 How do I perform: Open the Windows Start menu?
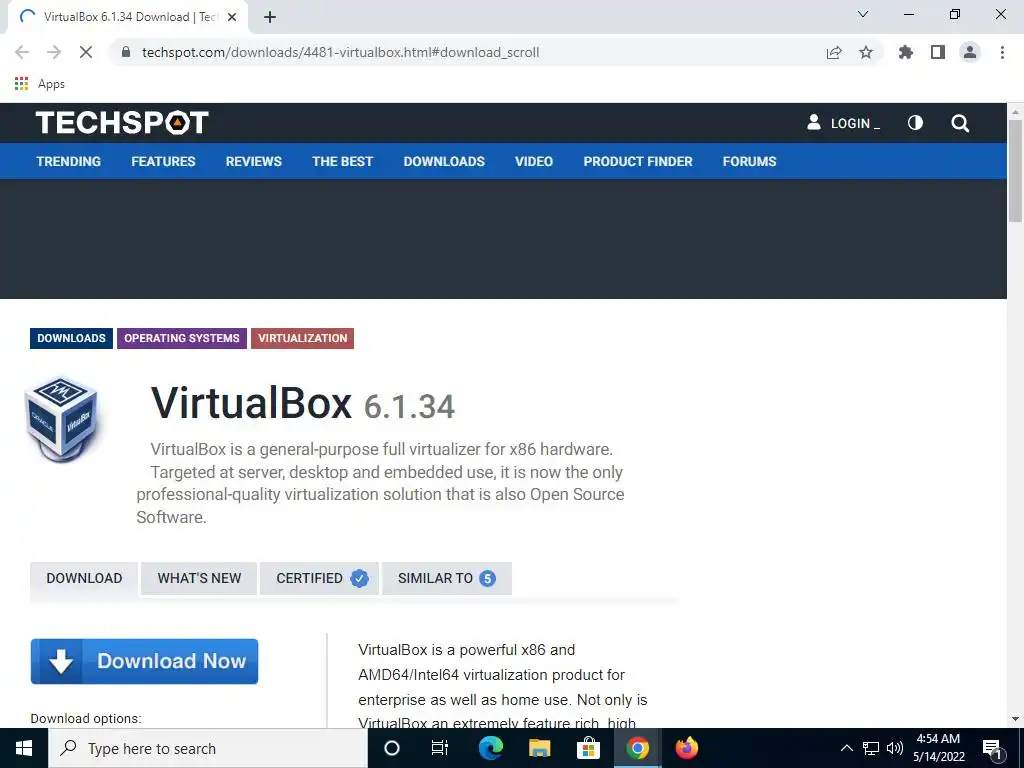point(24,748)
